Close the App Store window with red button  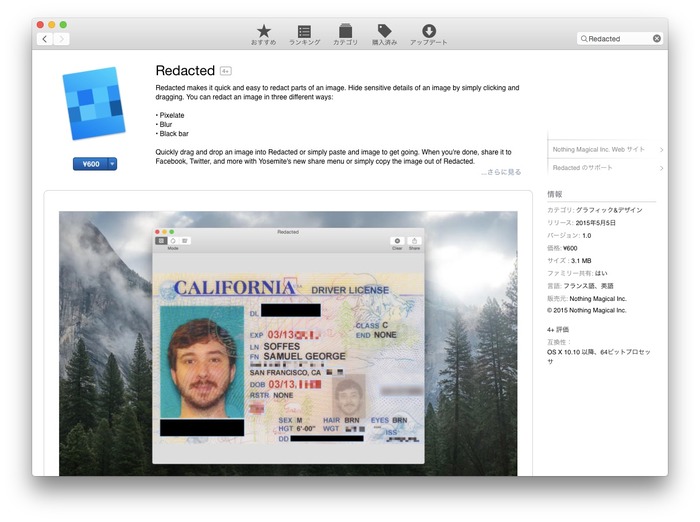tap(40, 25)
